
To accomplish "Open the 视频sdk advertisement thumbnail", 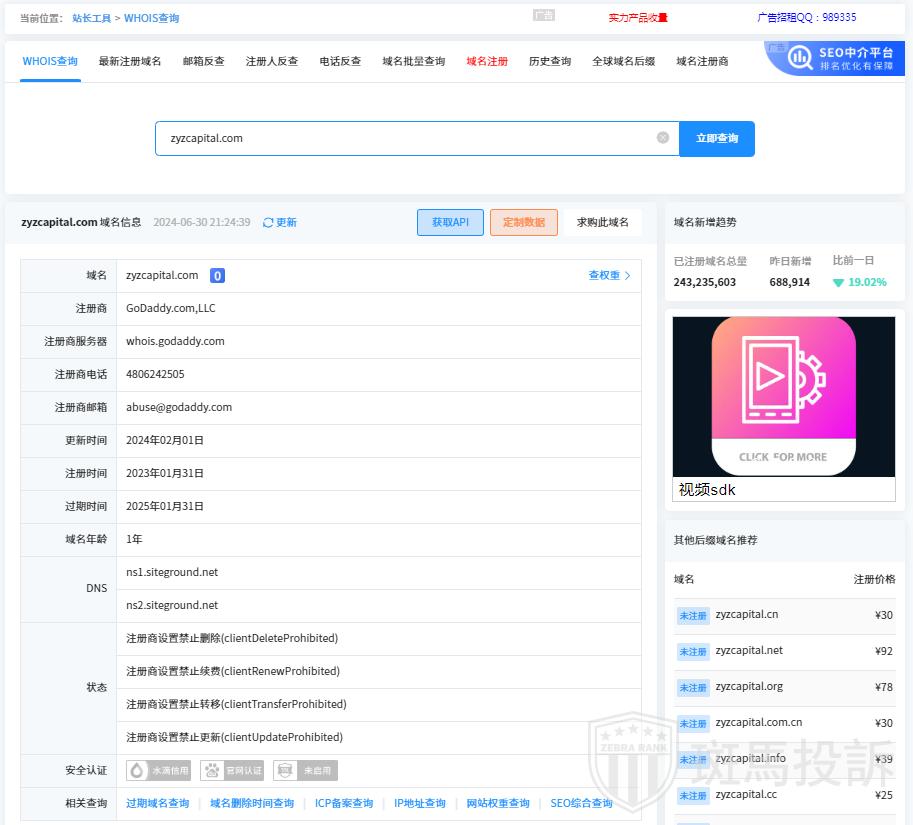I will click(x=783, y=397).
